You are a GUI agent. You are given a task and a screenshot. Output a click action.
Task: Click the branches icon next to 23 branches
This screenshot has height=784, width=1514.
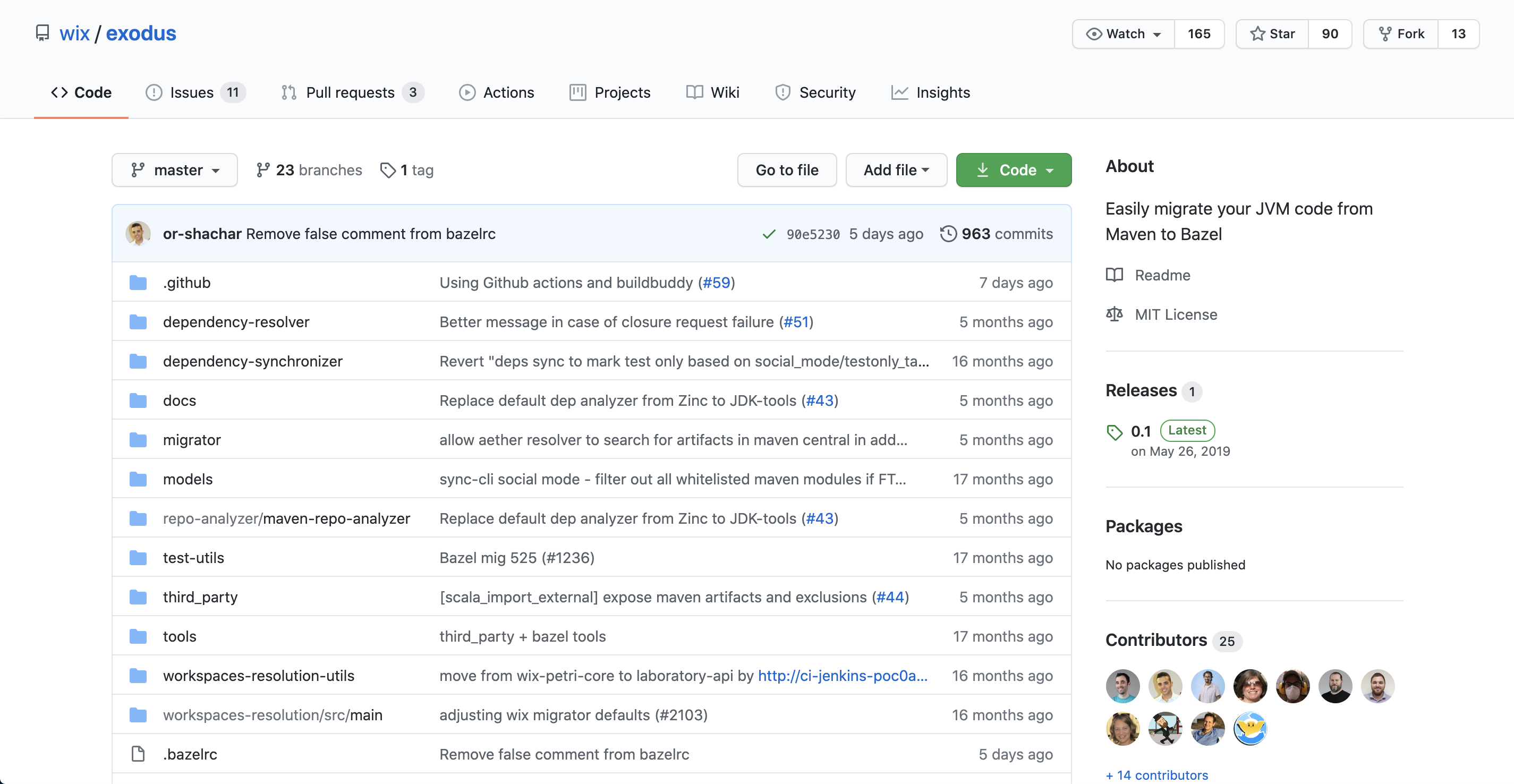[263, 171]
